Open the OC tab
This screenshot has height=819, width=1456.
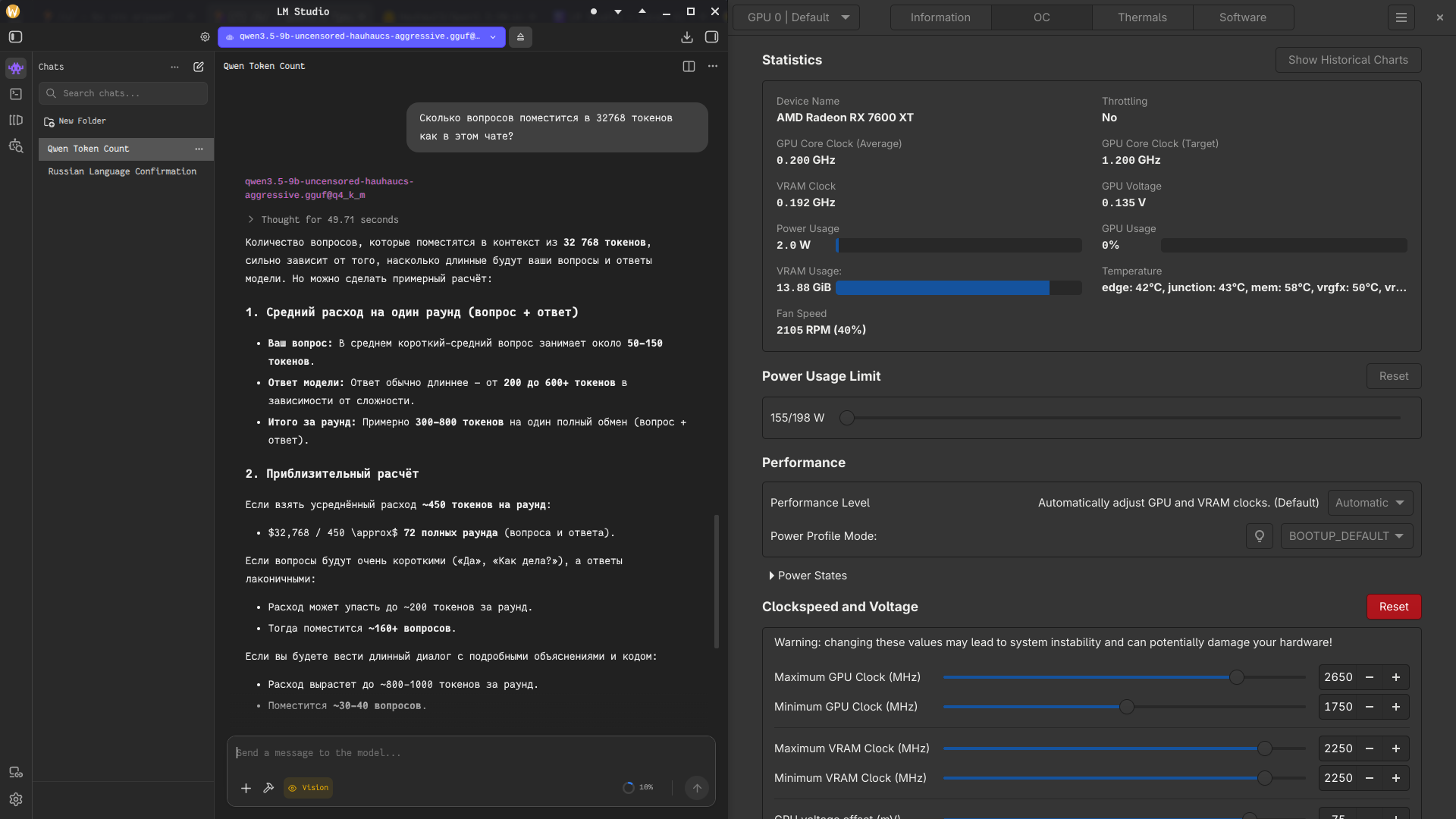pyautogui.click(x=1041, y=17)
